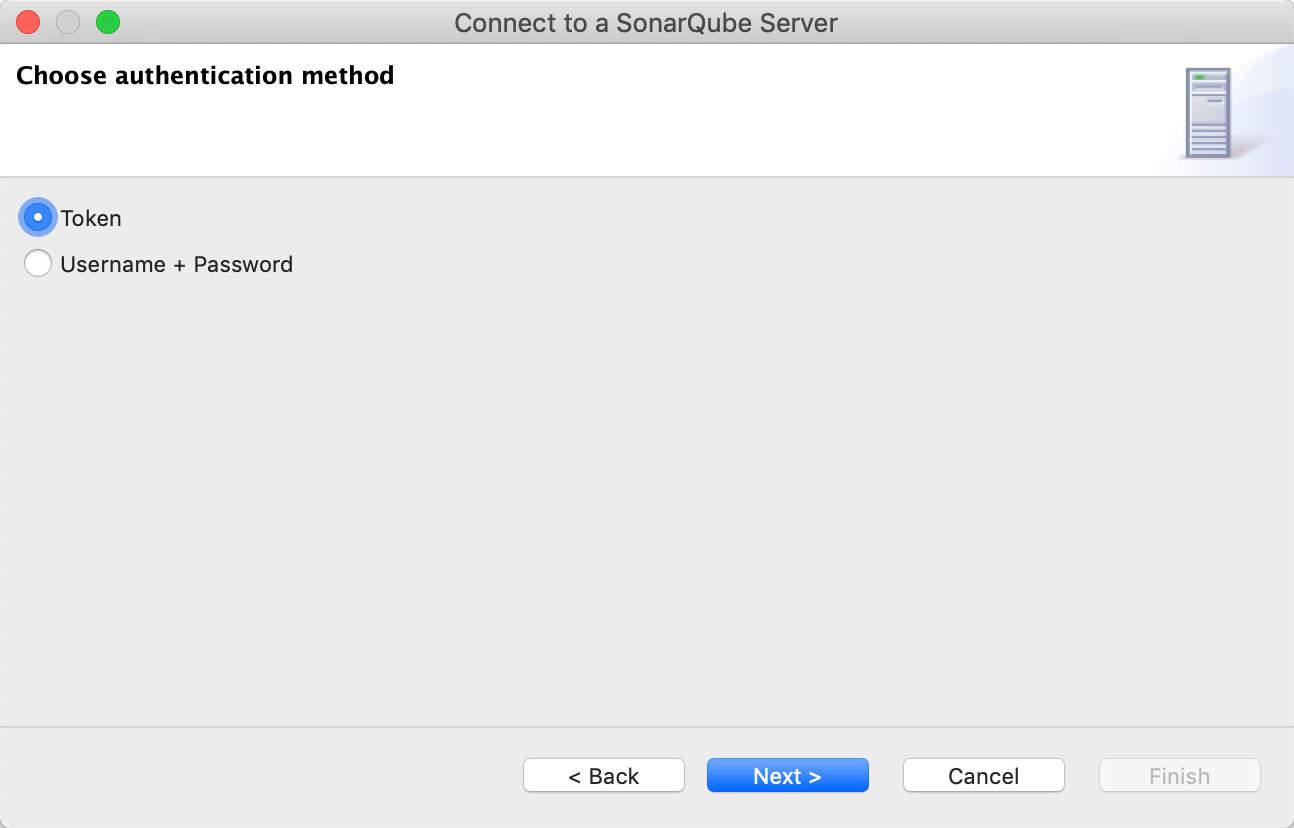Click empty title bar right of window title

click(x=1050, y=22)
